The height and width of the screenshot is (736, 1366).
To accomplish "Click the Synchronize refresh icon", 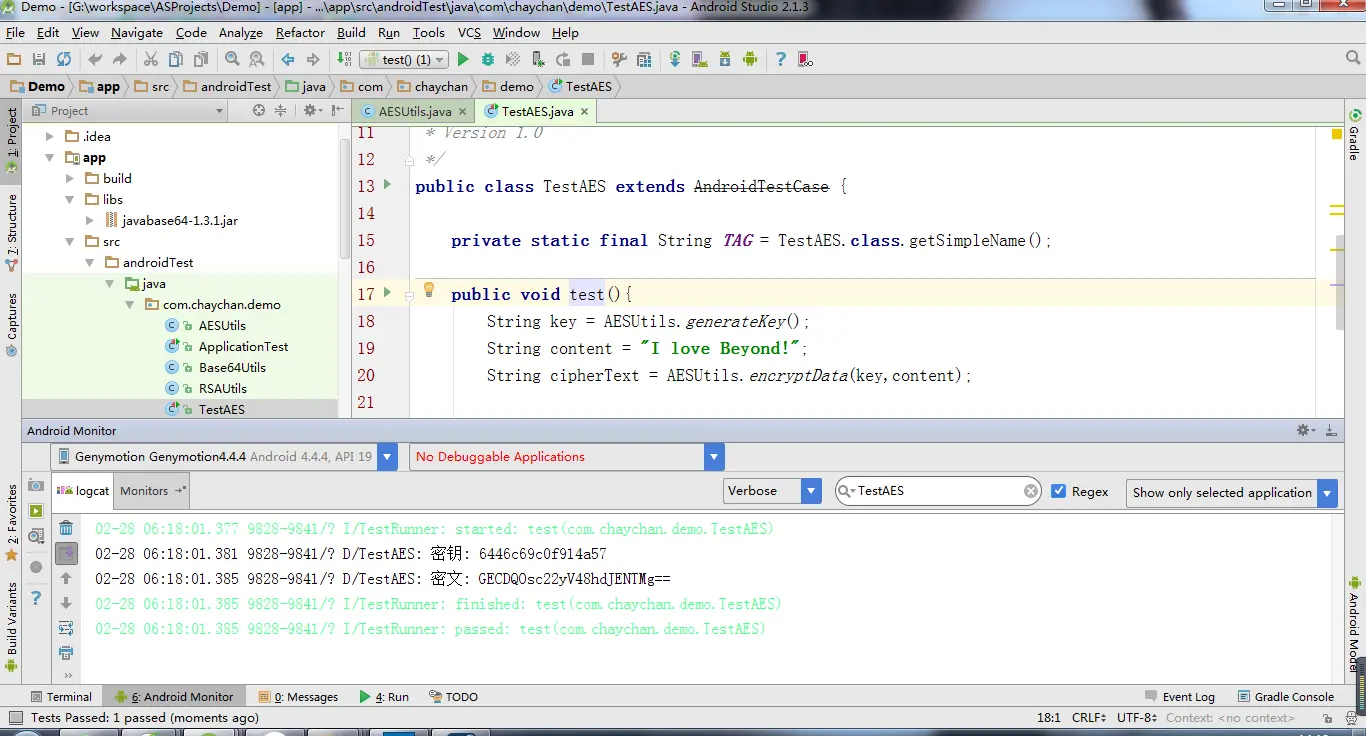I will click(64, 59).
